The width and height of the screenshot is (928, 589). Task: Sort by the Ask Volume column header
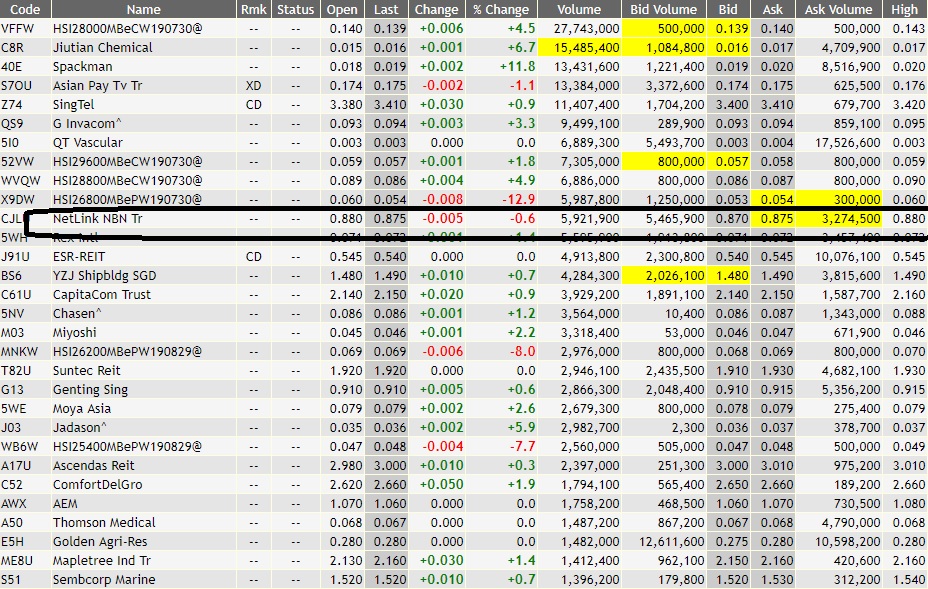click(x=838, y=9)
